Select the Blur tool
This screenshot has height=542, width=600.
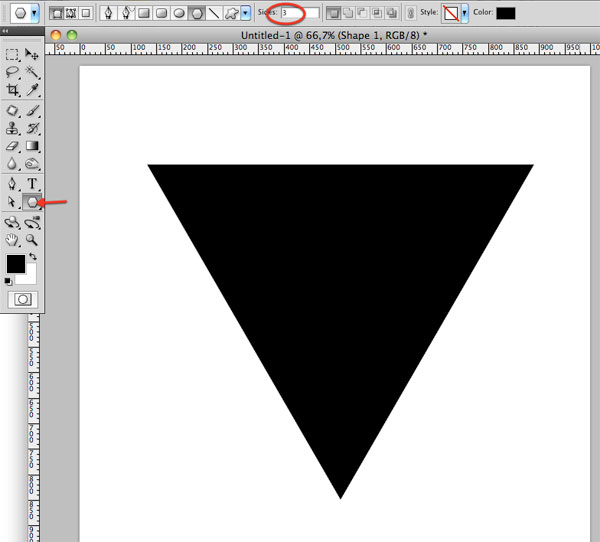pos(12,164)
